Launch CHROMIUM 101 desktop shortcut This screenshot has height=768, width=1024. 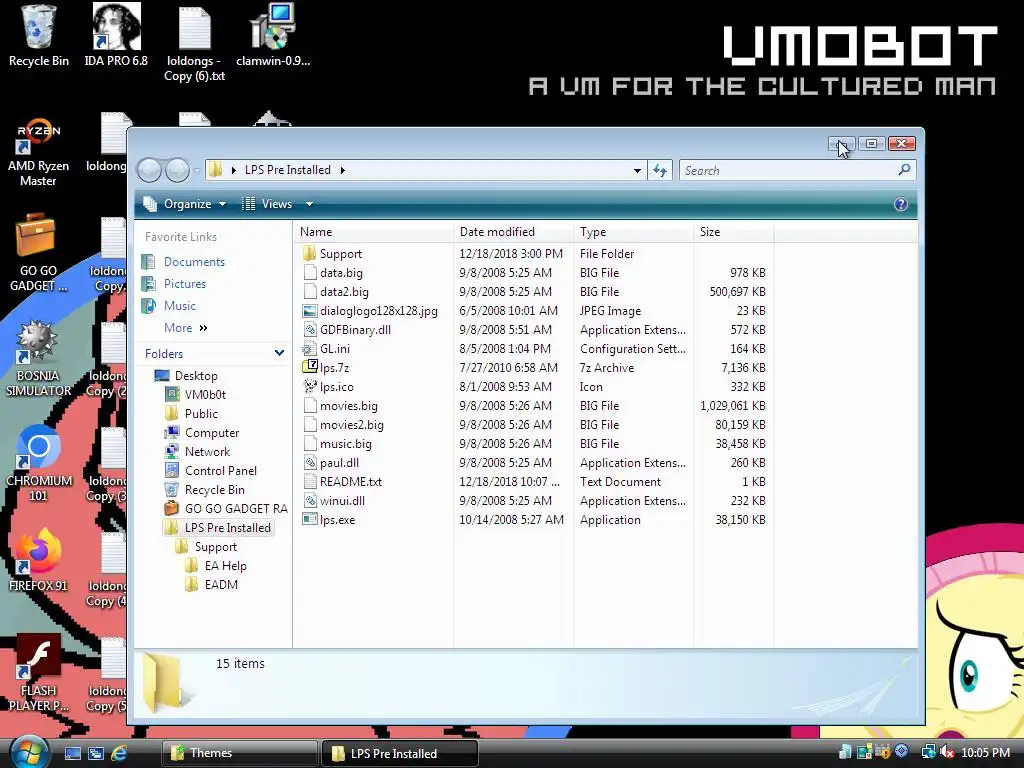39,464
